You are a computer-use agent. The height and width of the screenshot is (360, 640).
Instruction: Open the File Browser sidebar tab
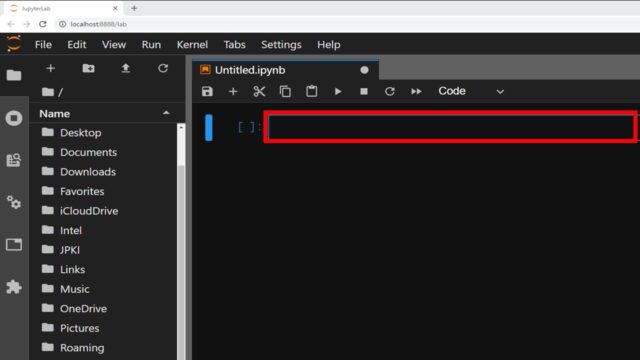click(14, 75)
